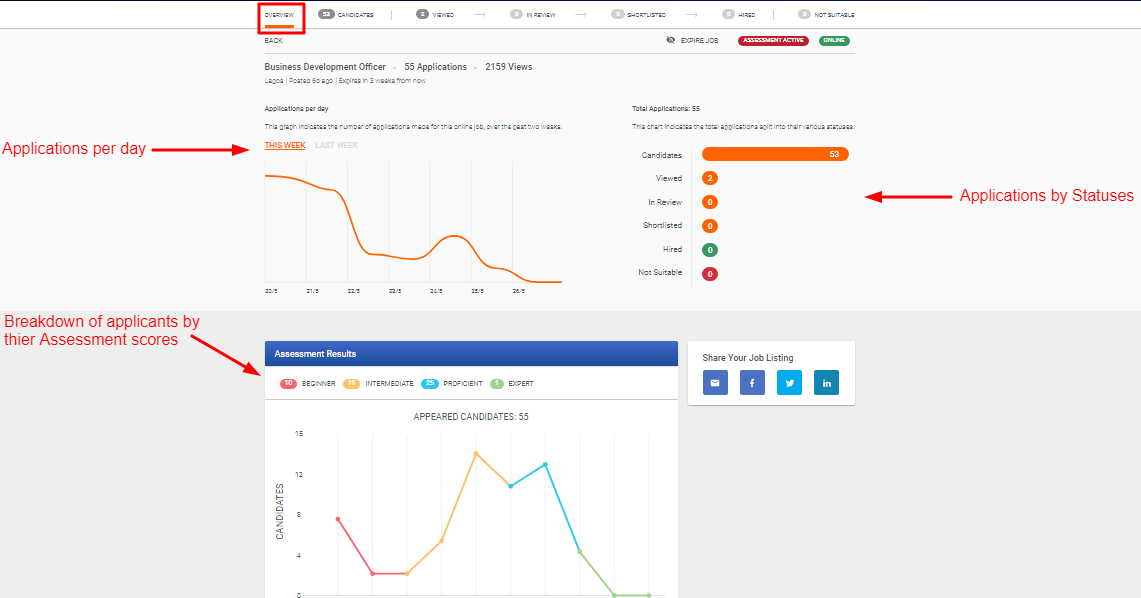Open the In Review tab
The height and width of the screenshot is (598, 1141).
coord(533,15)
